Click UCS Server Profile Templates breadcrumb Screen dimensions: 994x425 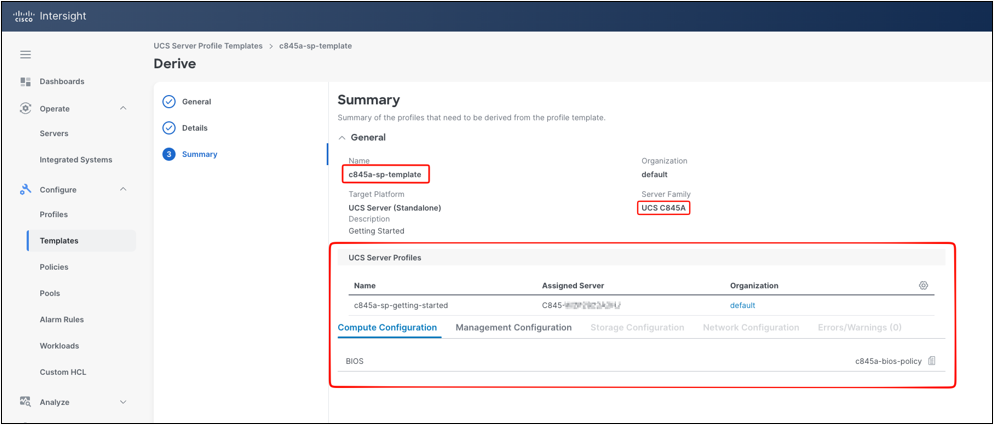point(208,46)
